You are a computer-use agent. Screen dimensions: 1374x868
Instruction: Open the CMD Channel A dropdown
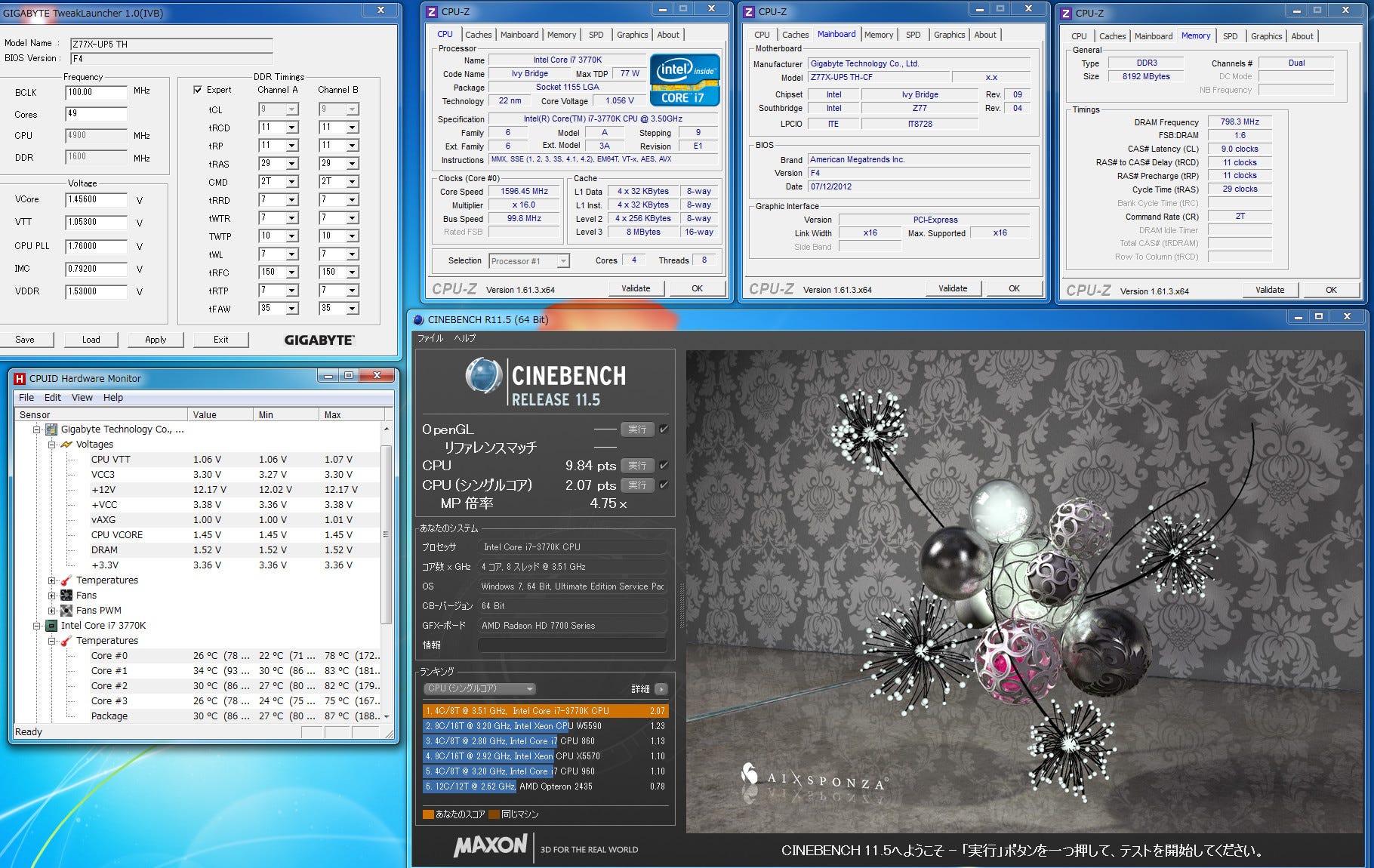click(291, 182)
